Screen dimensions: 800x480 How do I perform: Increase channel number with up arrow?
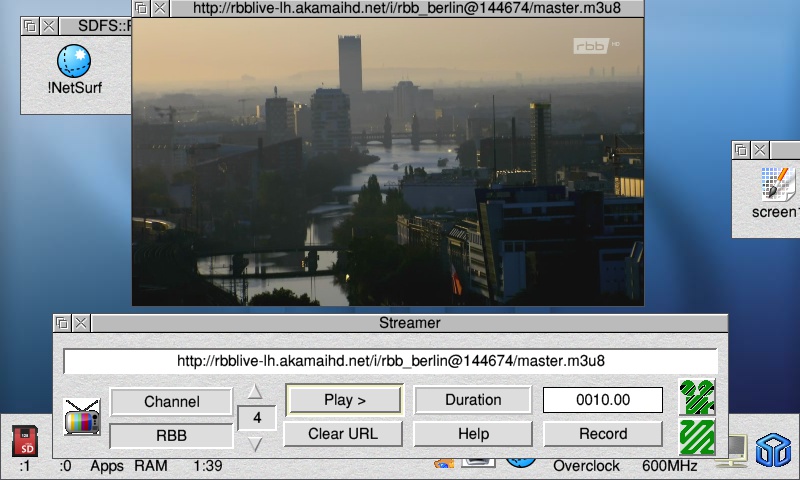click(256, 391)
